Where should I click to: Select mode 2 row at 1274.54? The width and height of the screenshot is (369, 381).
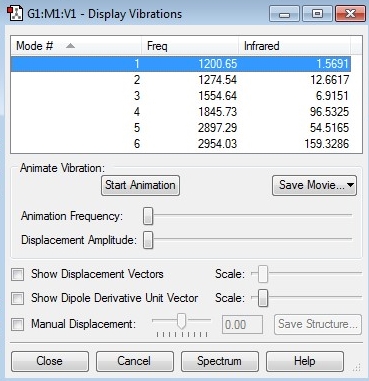tap(181, 80)
